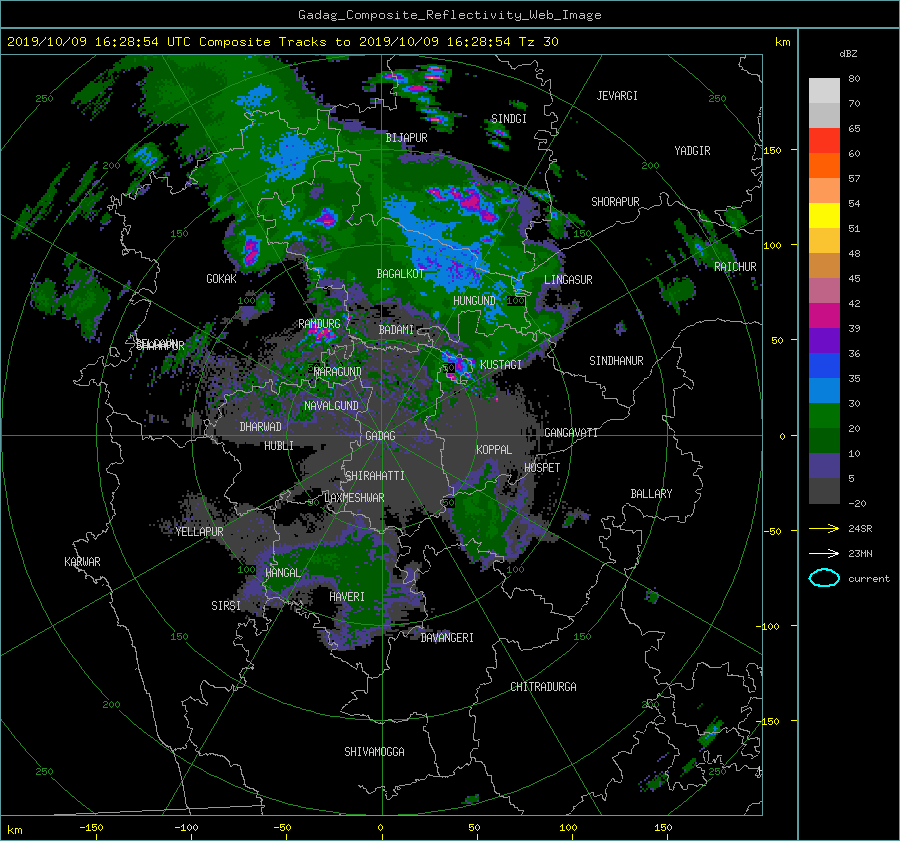Click the BAGALKOT city label
The height and width of the screenshot is (841, 900).
coord(400,274)
